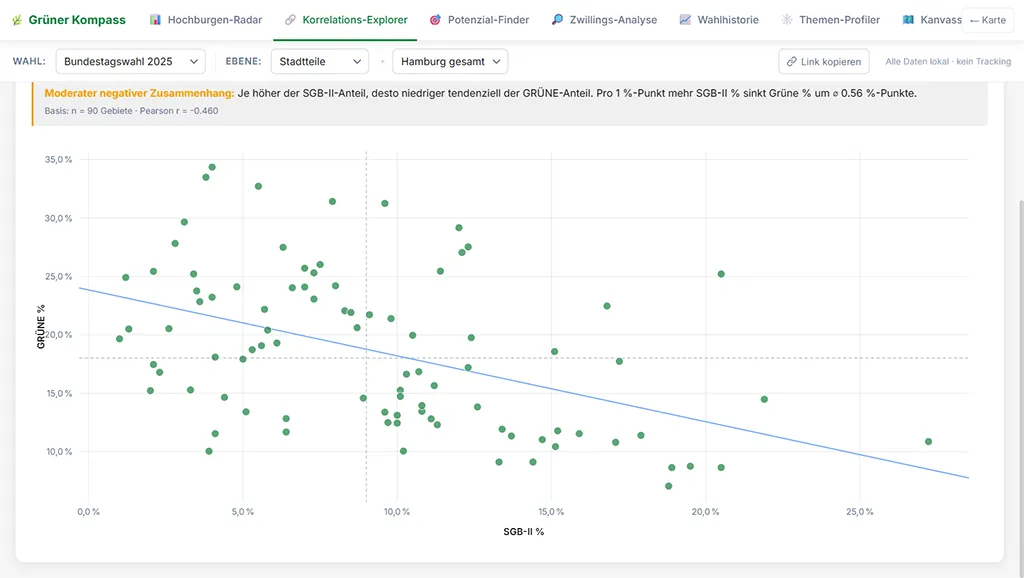This screenshot has width=1024, height=578.
Task: Click the chain icon in Link kopieren
Action: 792,61
